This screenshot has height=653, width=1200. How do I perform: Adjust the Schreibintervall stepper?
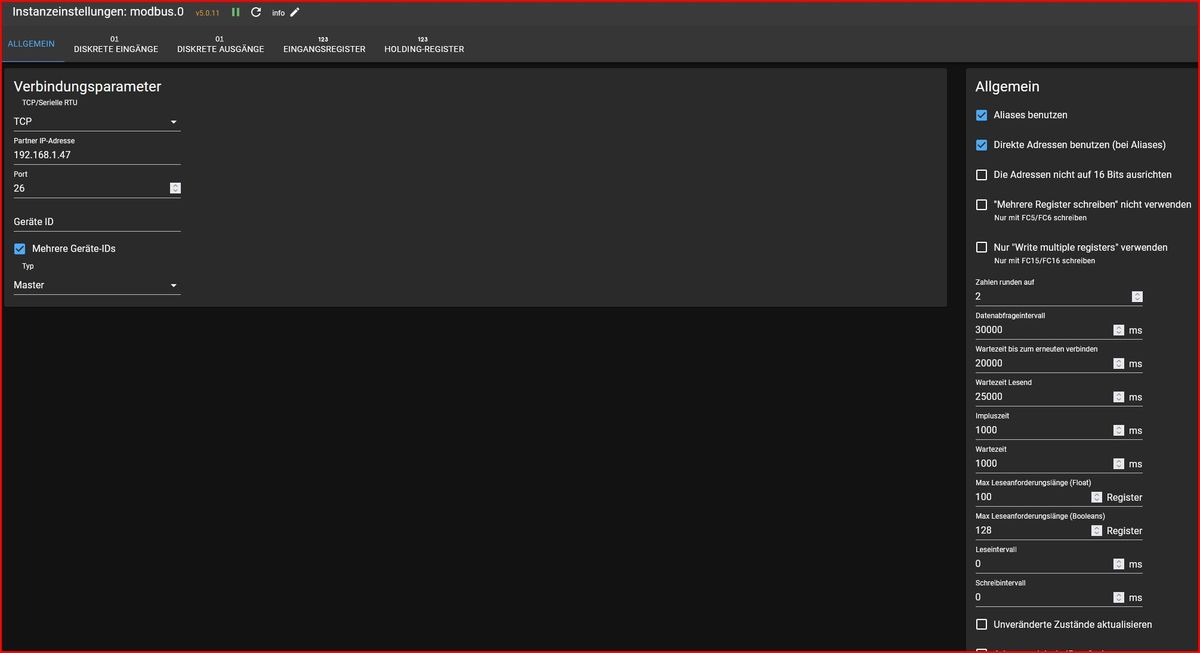point(1118,598)
